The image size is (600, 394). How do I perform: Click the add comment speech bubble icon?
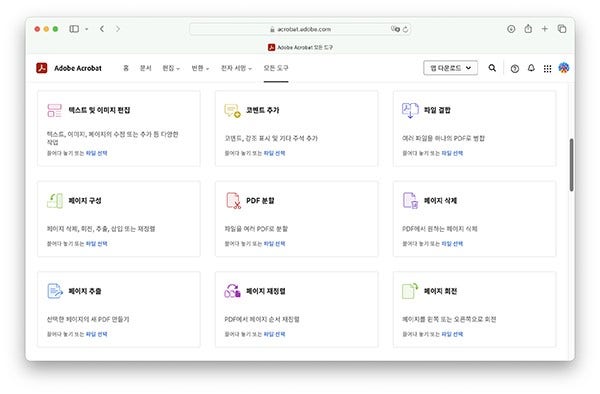click(232, 111)
